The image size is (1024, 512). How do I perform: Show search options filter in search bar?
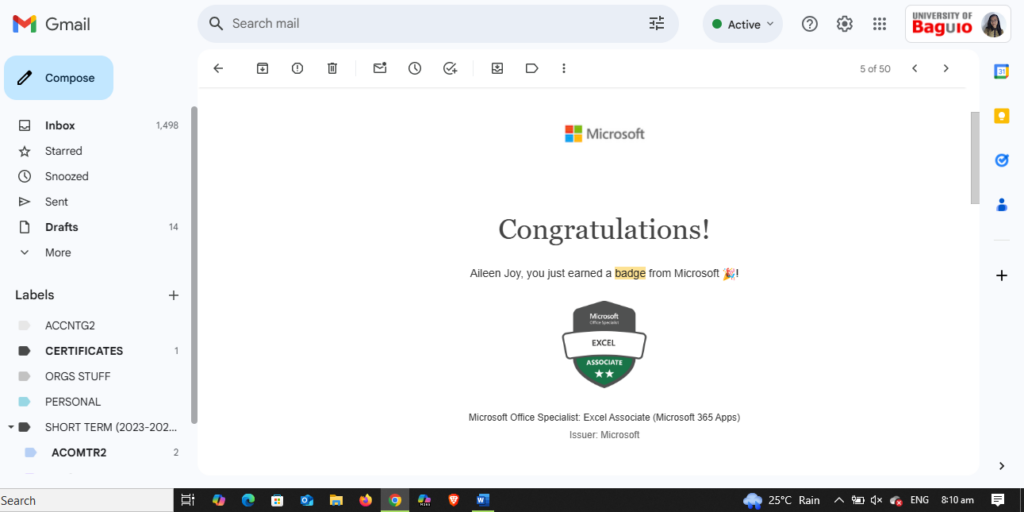(x=656, y=24)
